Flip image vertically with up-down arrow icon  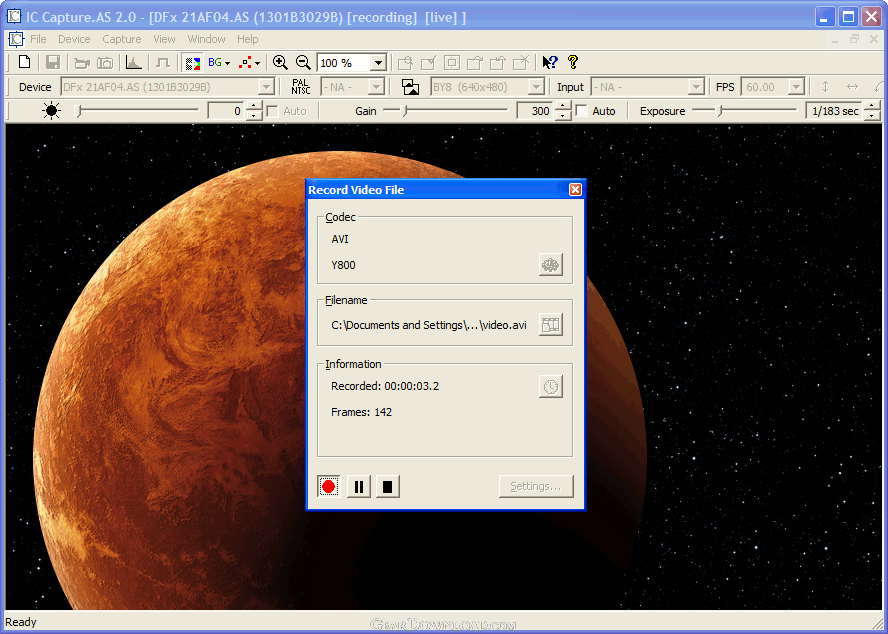[825, 87]
